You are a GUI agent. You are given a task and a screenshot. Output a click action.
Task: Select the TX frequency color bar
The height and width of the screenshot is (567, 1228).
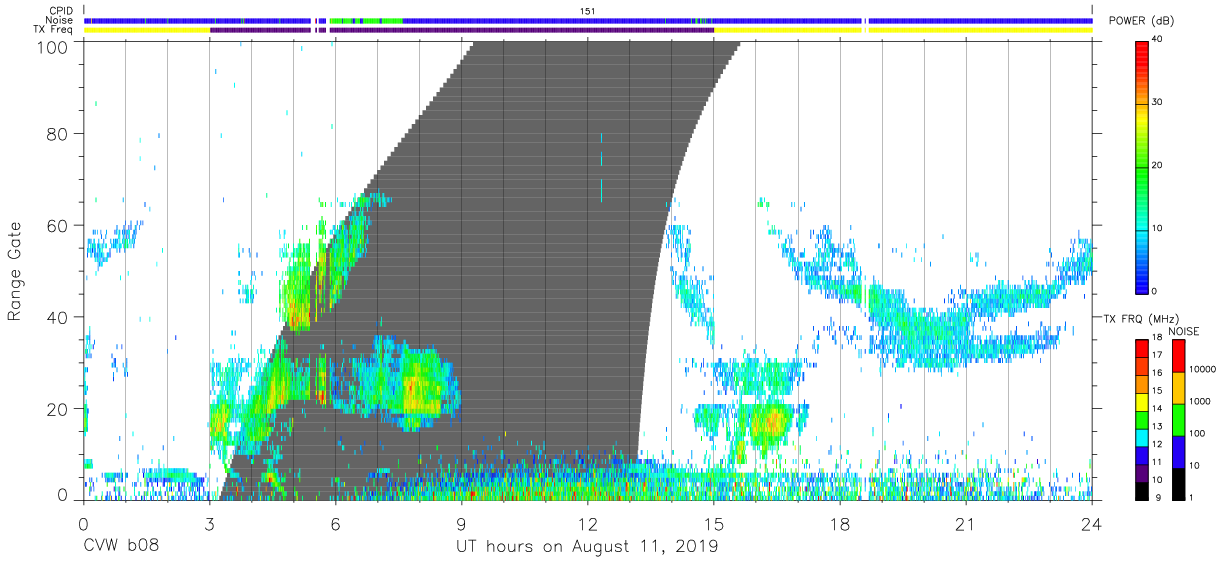[x=1141, y=419]
